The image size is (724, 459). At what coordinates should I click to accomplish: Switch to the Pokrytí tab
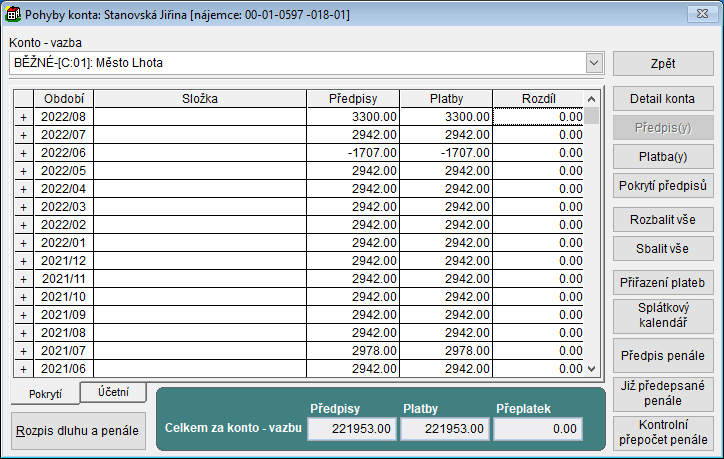pos(45,394)
